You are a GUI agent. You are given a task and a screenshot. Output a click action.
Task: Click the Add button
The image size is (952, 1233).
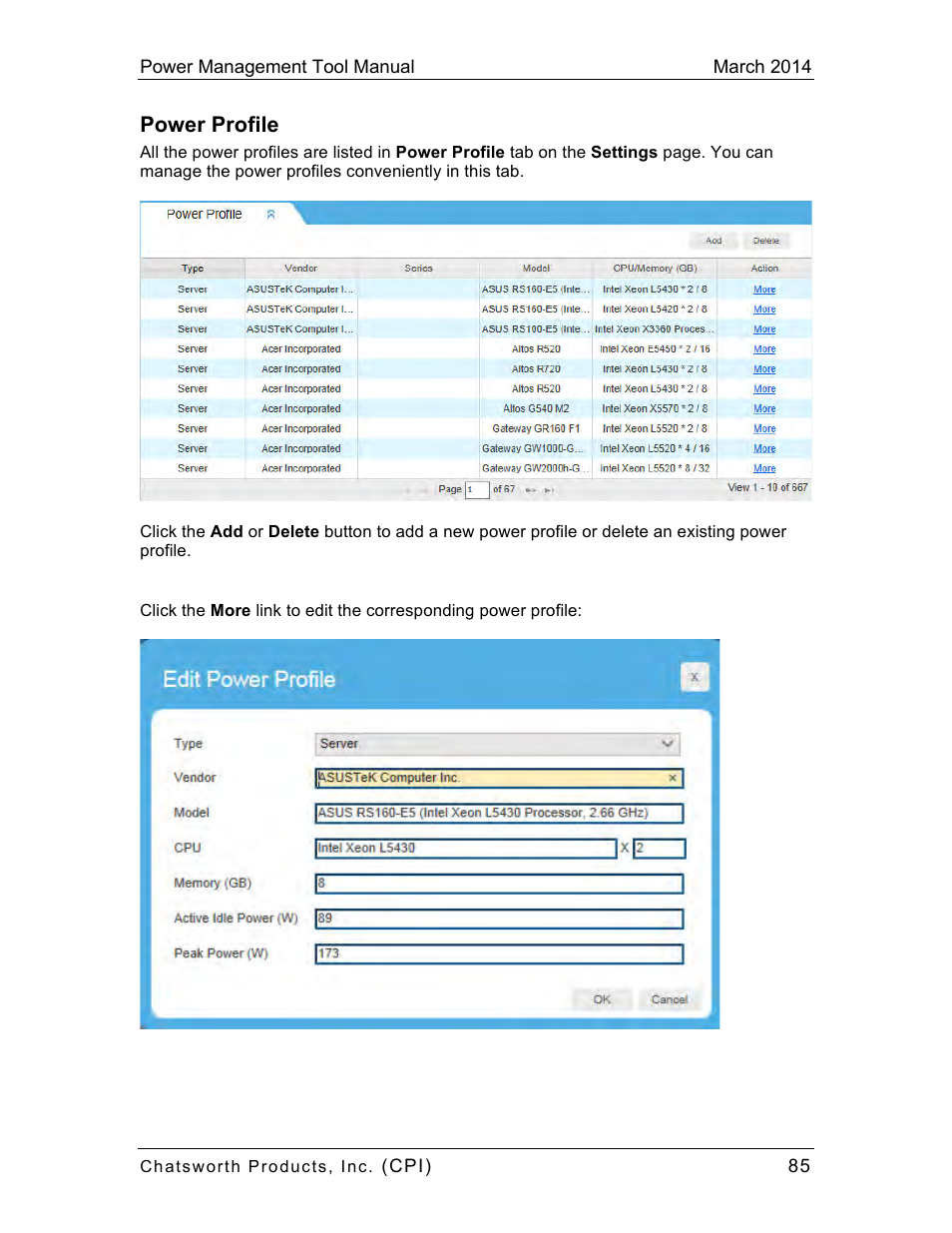pyautogui.click(x=714, y=241)
